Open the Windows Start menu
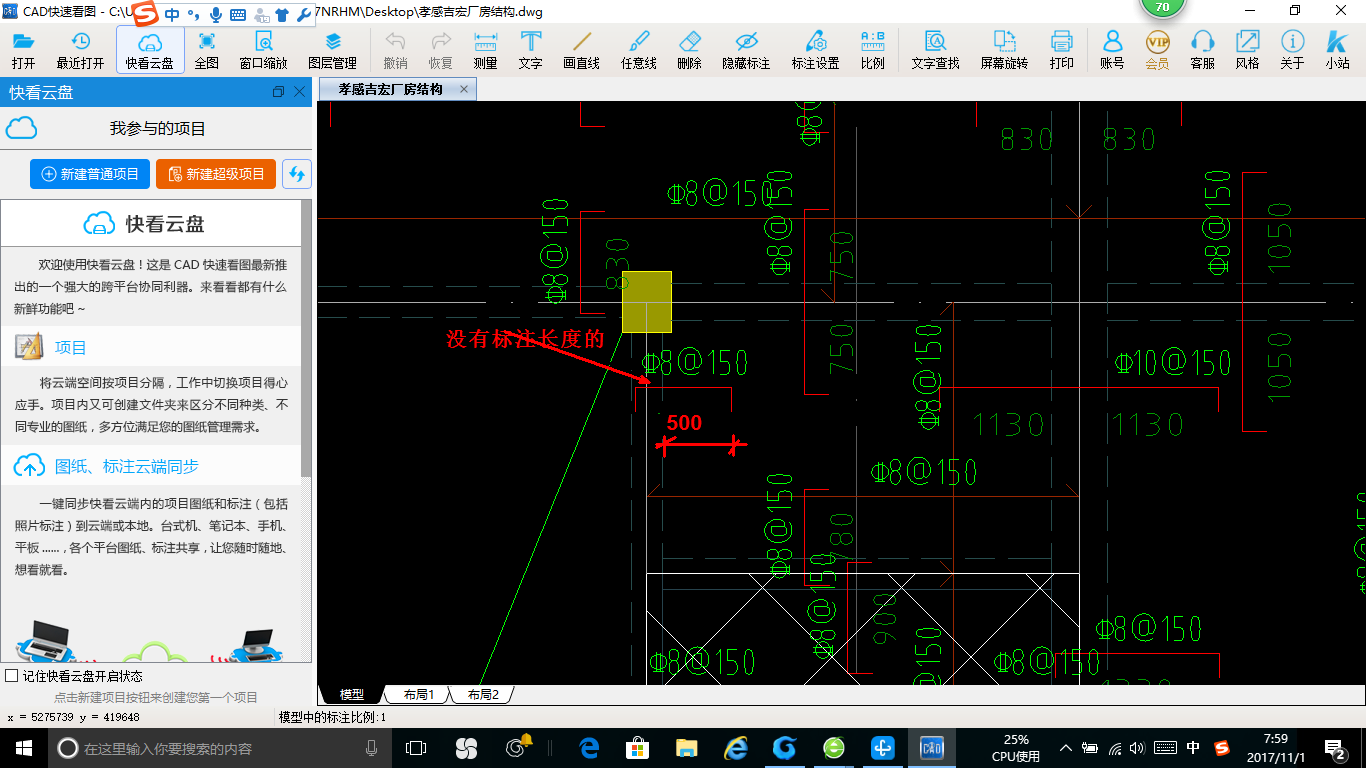Screen dimensions: 1366x768 (x=23, y=747)
